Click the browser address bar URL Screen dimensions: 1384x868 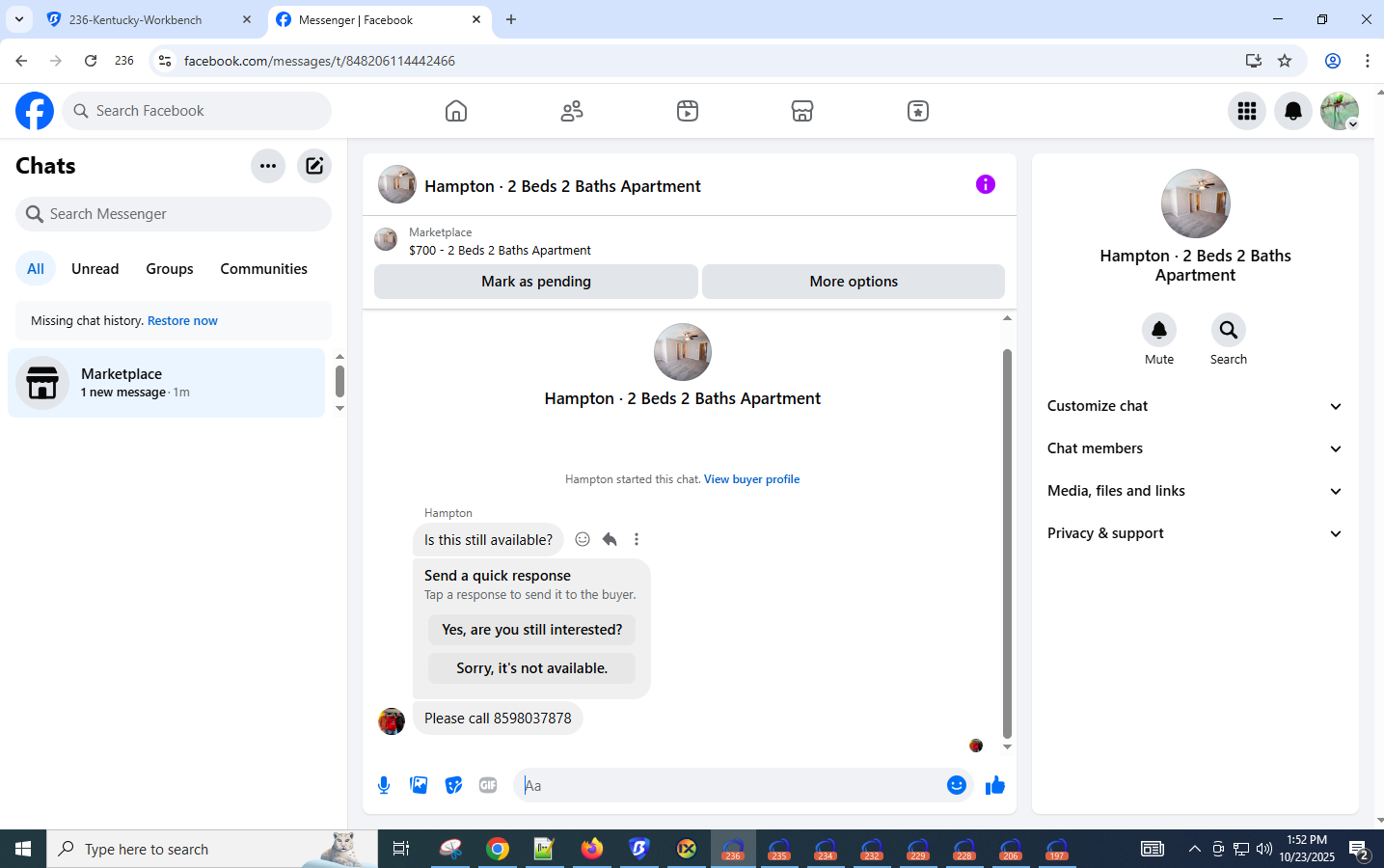[x=319, y=61]
